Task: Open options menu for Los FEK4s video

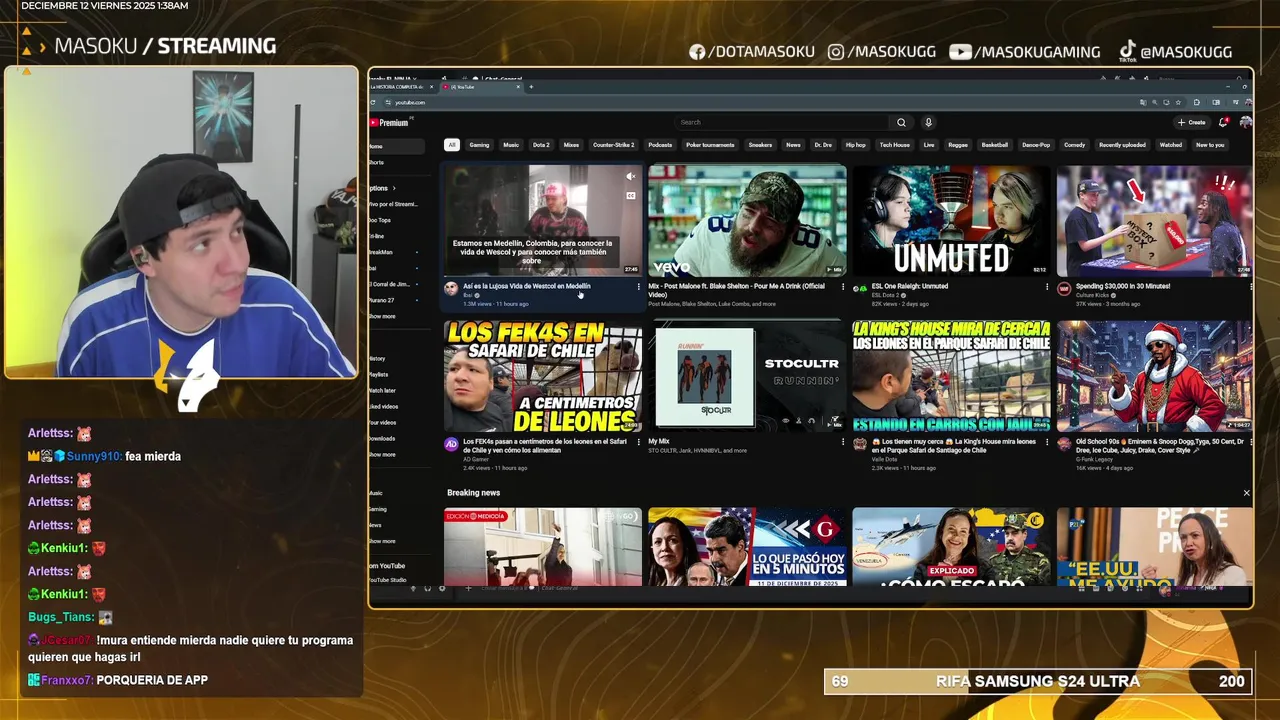Action: pyautogui.click(x=638, y=442)
